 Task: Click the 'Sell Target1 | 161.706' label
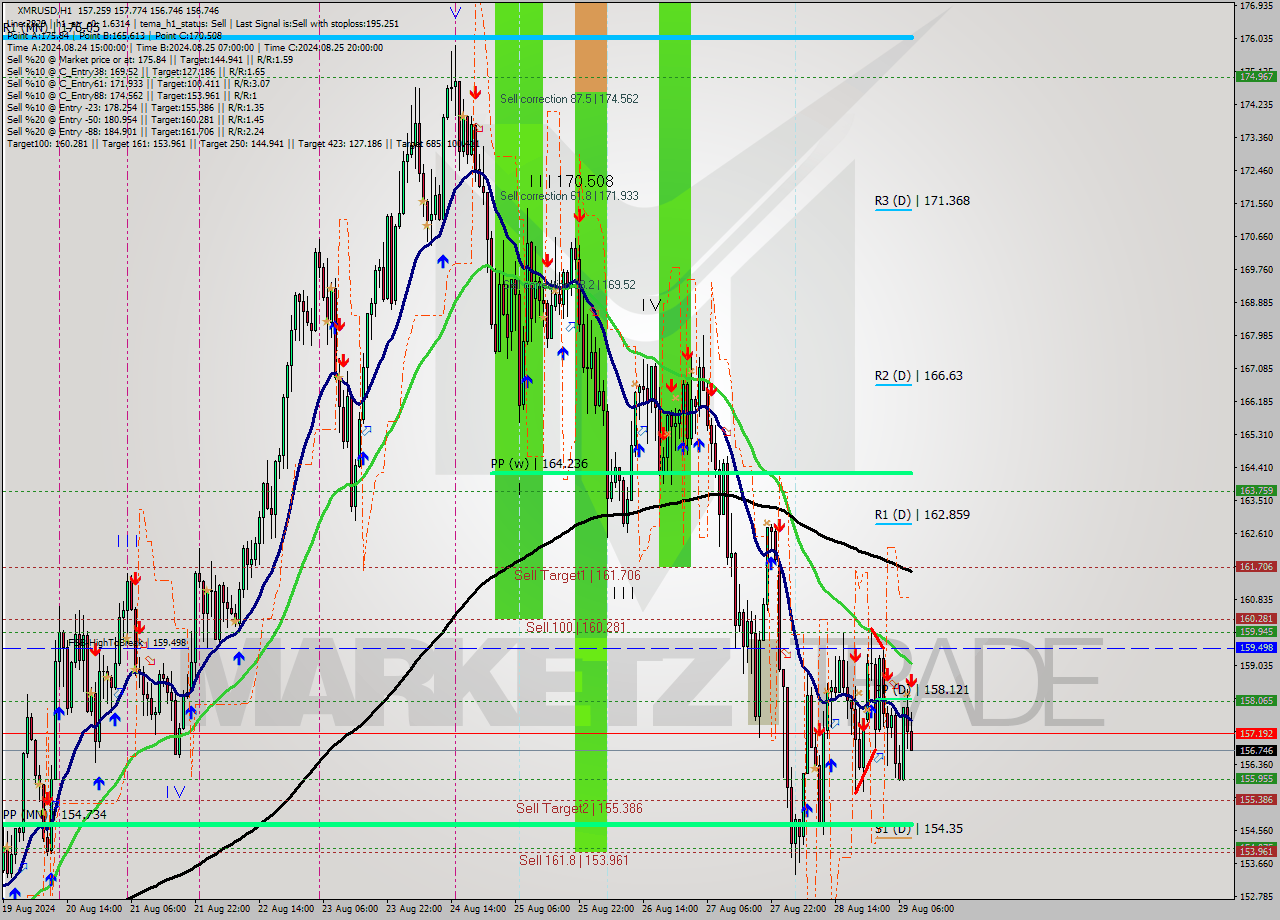577,576
